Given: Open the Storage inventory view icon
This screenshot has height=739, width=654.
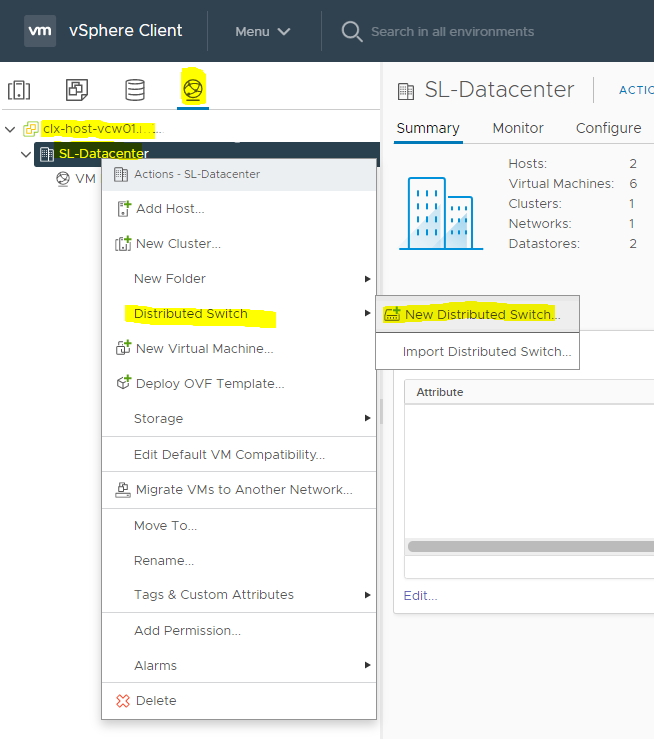Looking at the screenshot, I should [x=135, y=90].
